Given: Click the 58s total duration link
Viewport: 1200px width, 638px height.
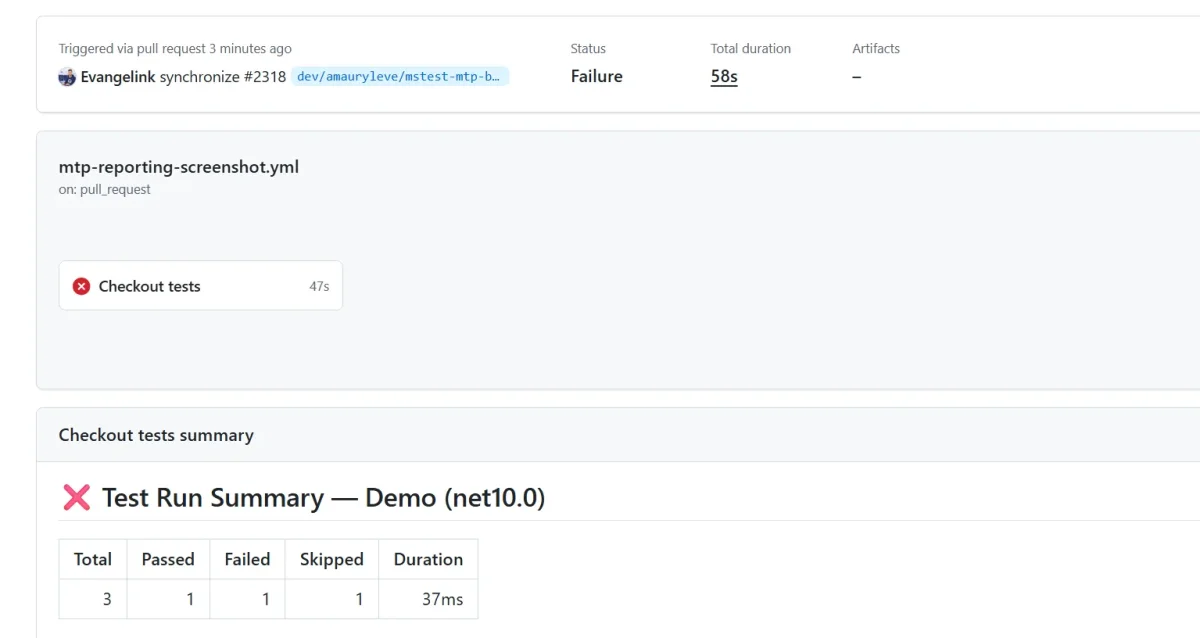Looking at the screenshot, I should click(x=724, y=76).
